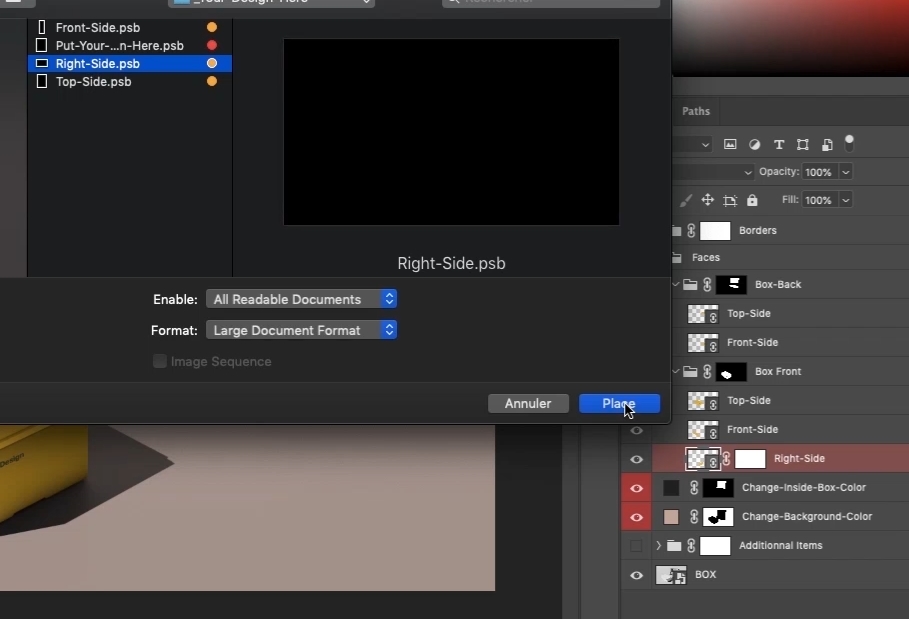Filter layers by adjustment layers icon
This screenshot has width=909, height=619.
click(754, 144)
